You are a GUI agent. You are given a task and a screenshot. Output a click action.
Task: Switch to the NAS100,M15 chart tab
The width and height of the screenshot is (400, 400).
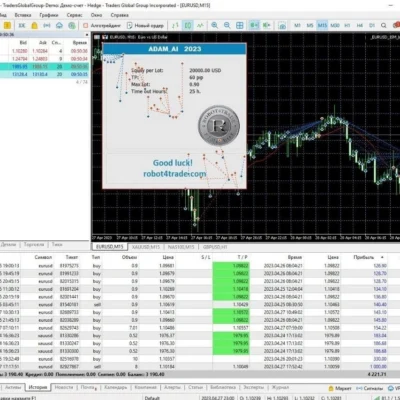181,247
